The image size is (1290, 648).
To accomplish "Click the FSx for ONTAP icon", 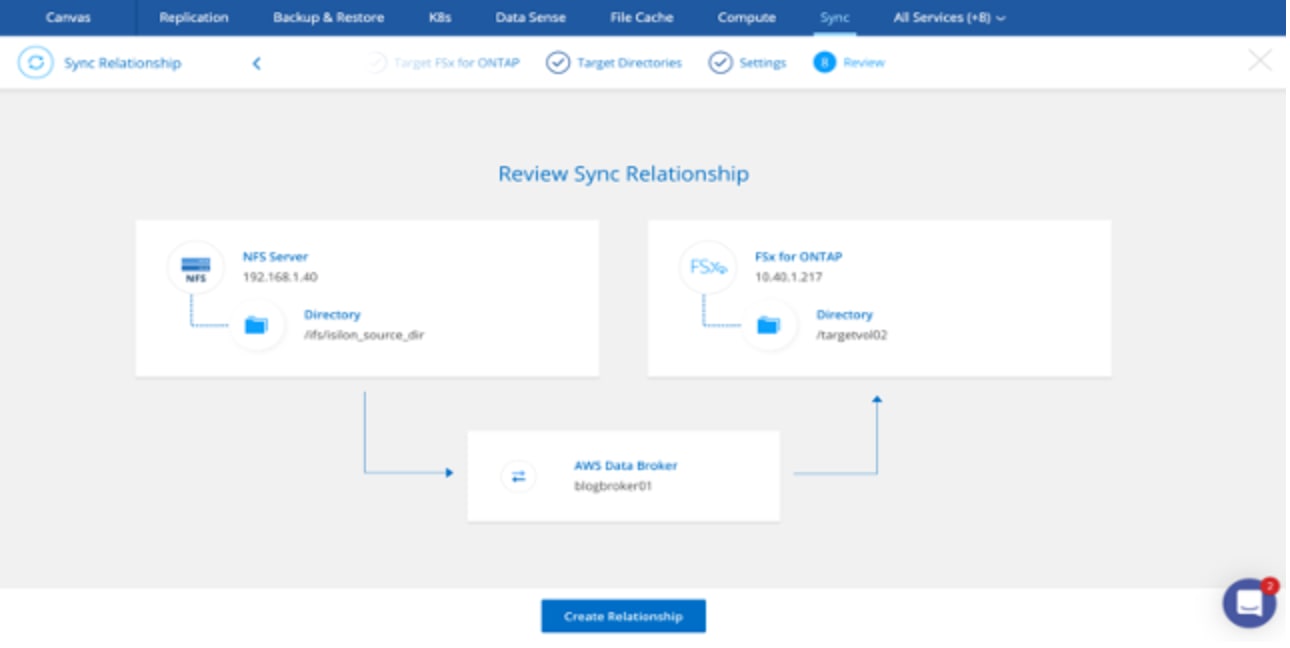I will tap(707, 268).
